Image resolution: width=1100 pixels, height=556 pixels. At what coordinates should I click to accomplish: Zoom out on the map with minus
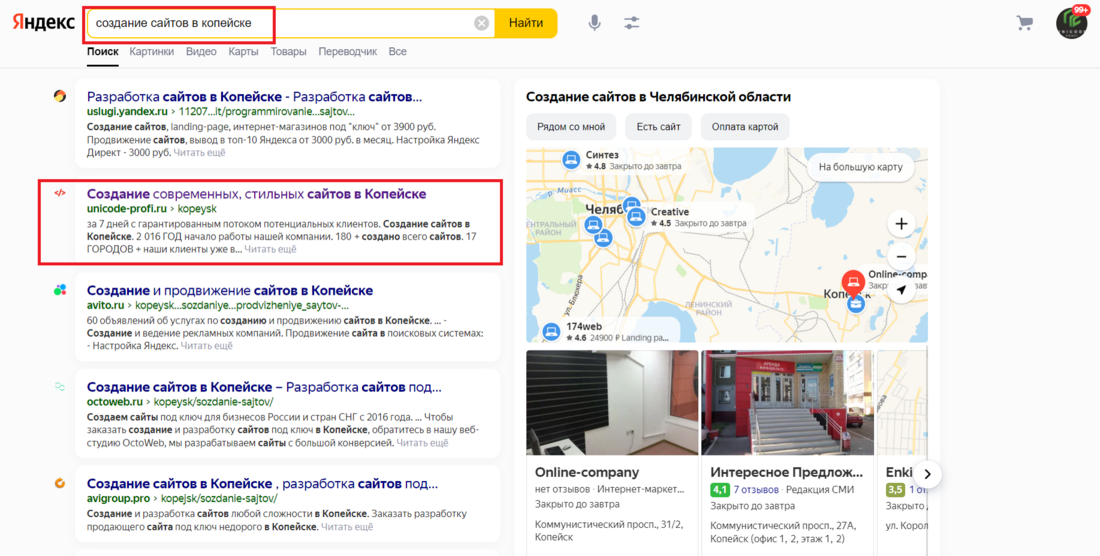coord(901,257)
